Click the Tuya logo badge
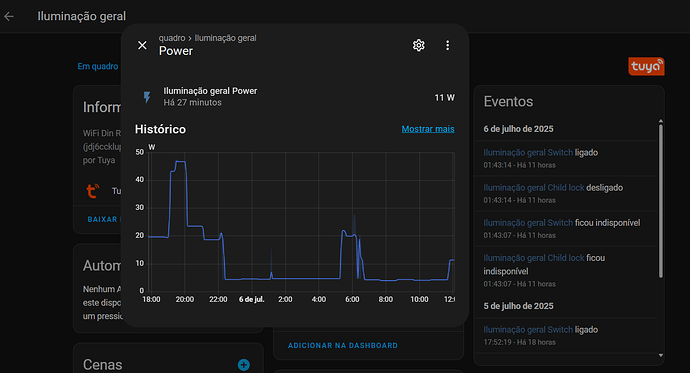Image resolution: width=690 pixels, height=373 pixels. pos(646,66)
